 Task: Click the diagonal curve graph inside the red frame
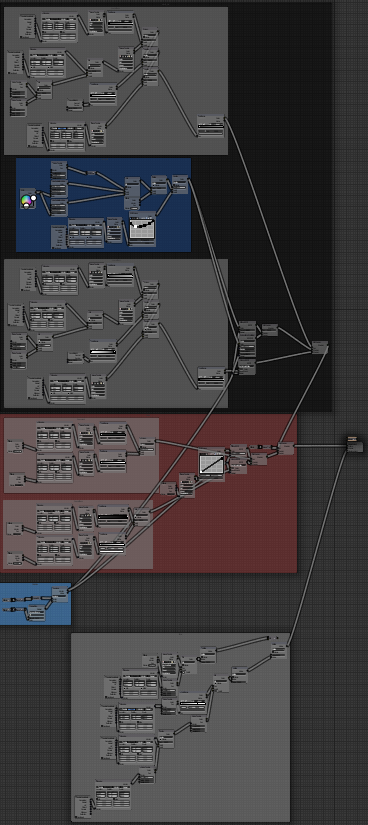[212, 464]
